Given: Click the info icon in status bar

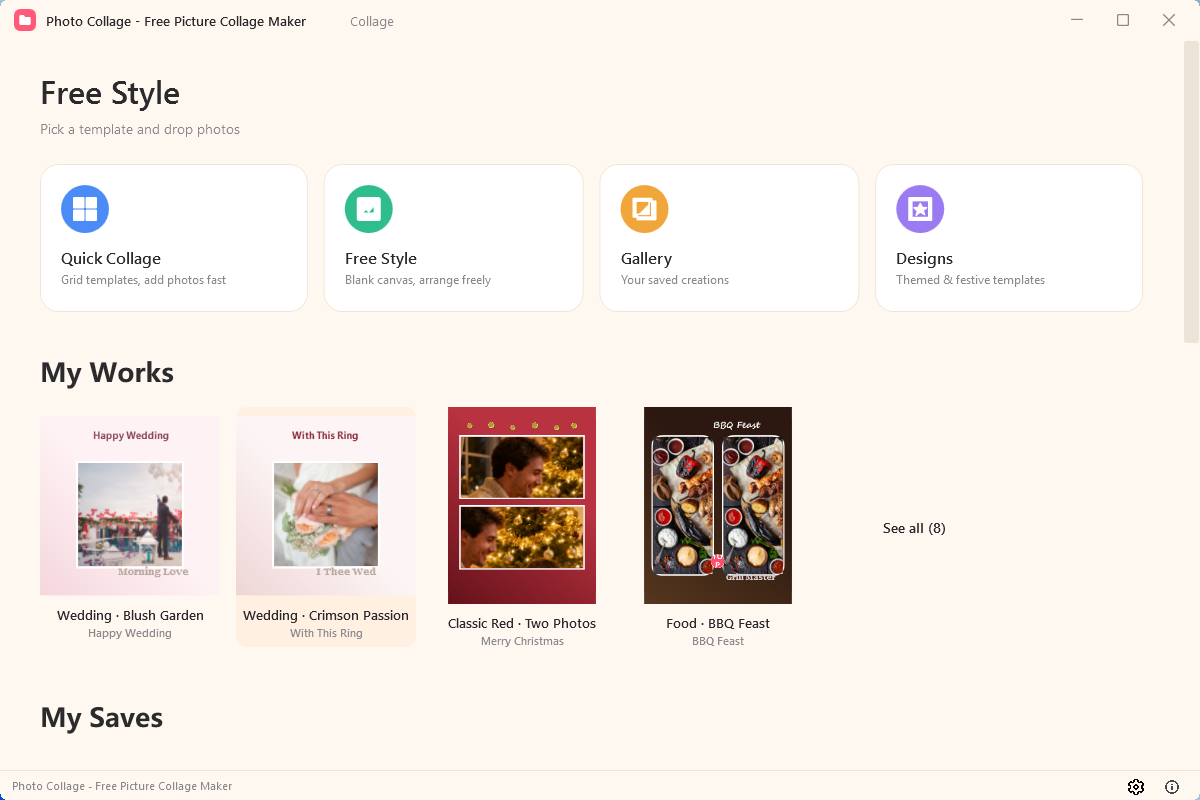Looking at the screenshot, I should pyautogui.click(x=1172, y=787).
